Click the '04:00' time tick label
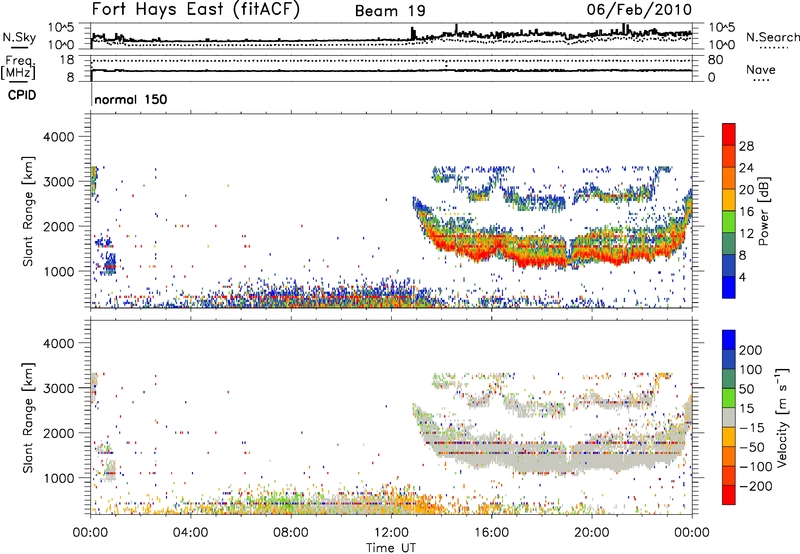Viewport: 800px width, 554px height. pyautogui.click(x=190, y=533)
